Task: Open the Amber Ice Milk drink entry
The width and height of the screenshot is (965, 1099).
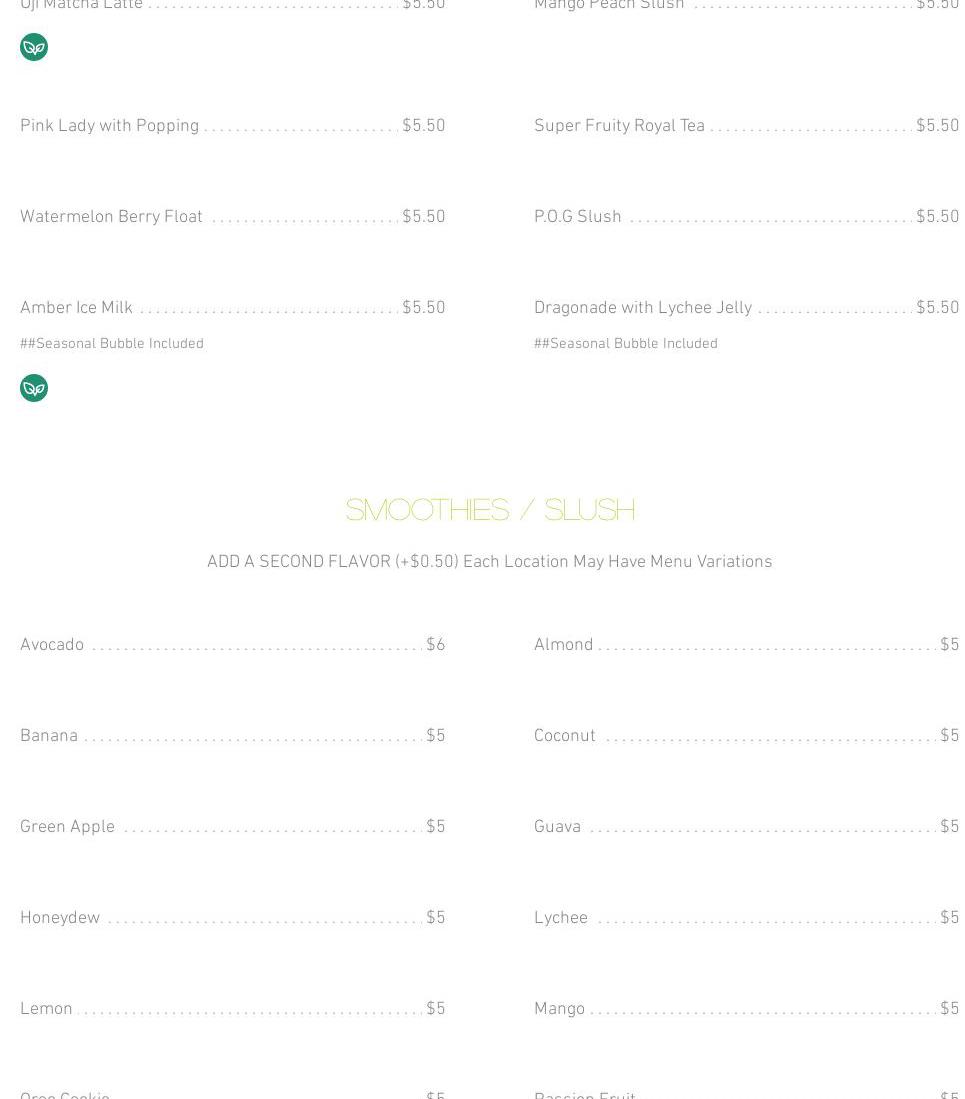Action: point(77,308)
